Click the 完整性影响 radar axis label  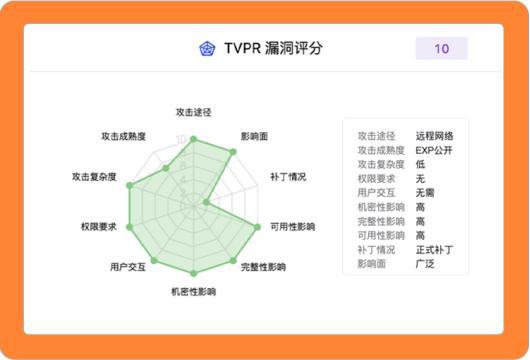(x=263, y=267)
